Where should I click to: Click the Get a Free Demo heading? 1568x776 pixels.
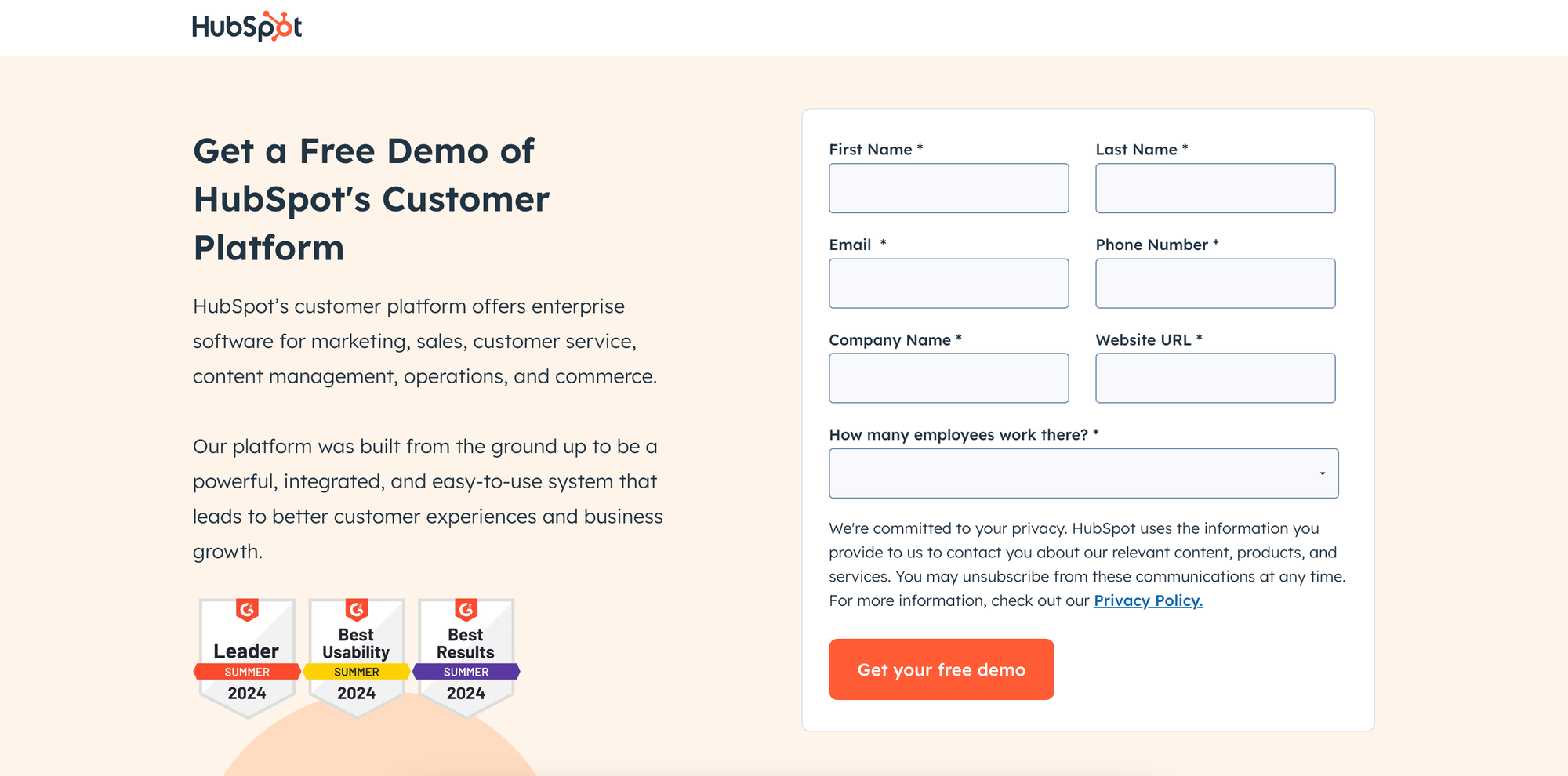[372, 200]
